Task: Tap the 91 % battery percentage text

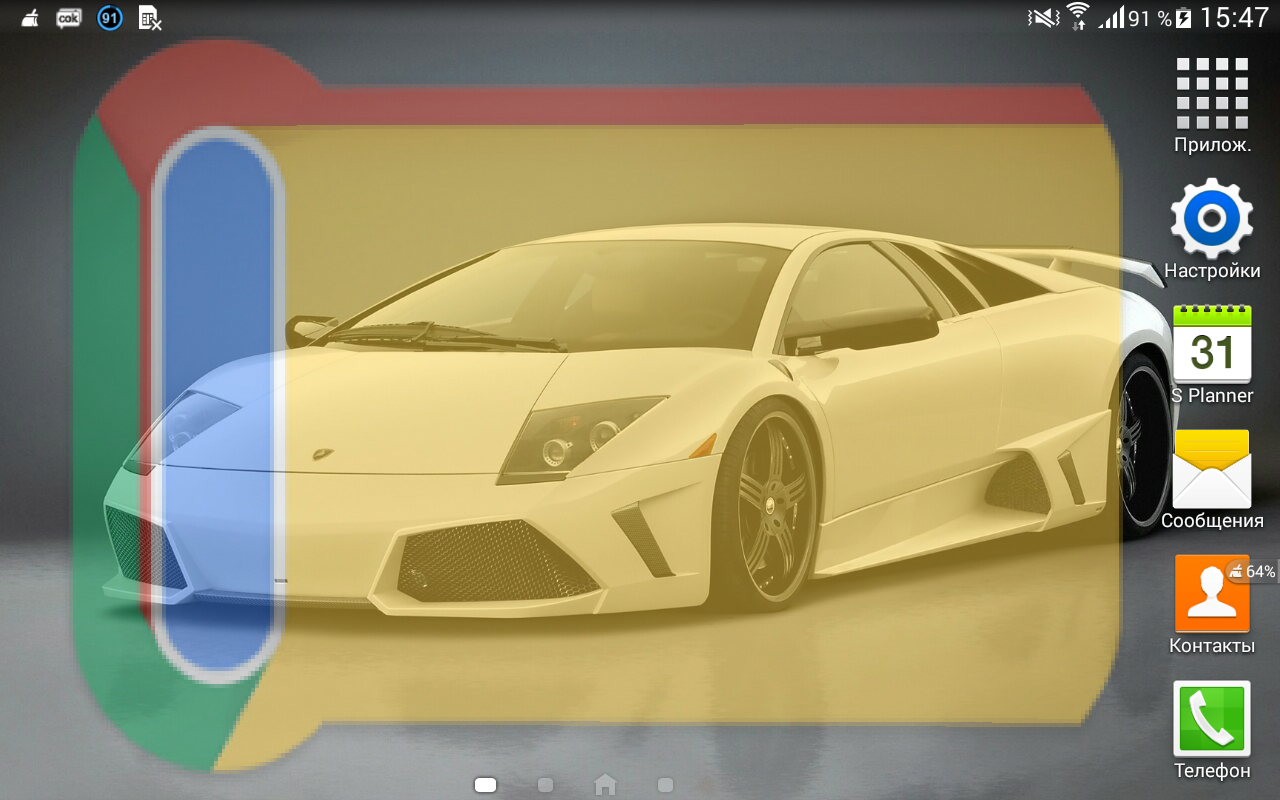Action: [x=1149, y=19]
